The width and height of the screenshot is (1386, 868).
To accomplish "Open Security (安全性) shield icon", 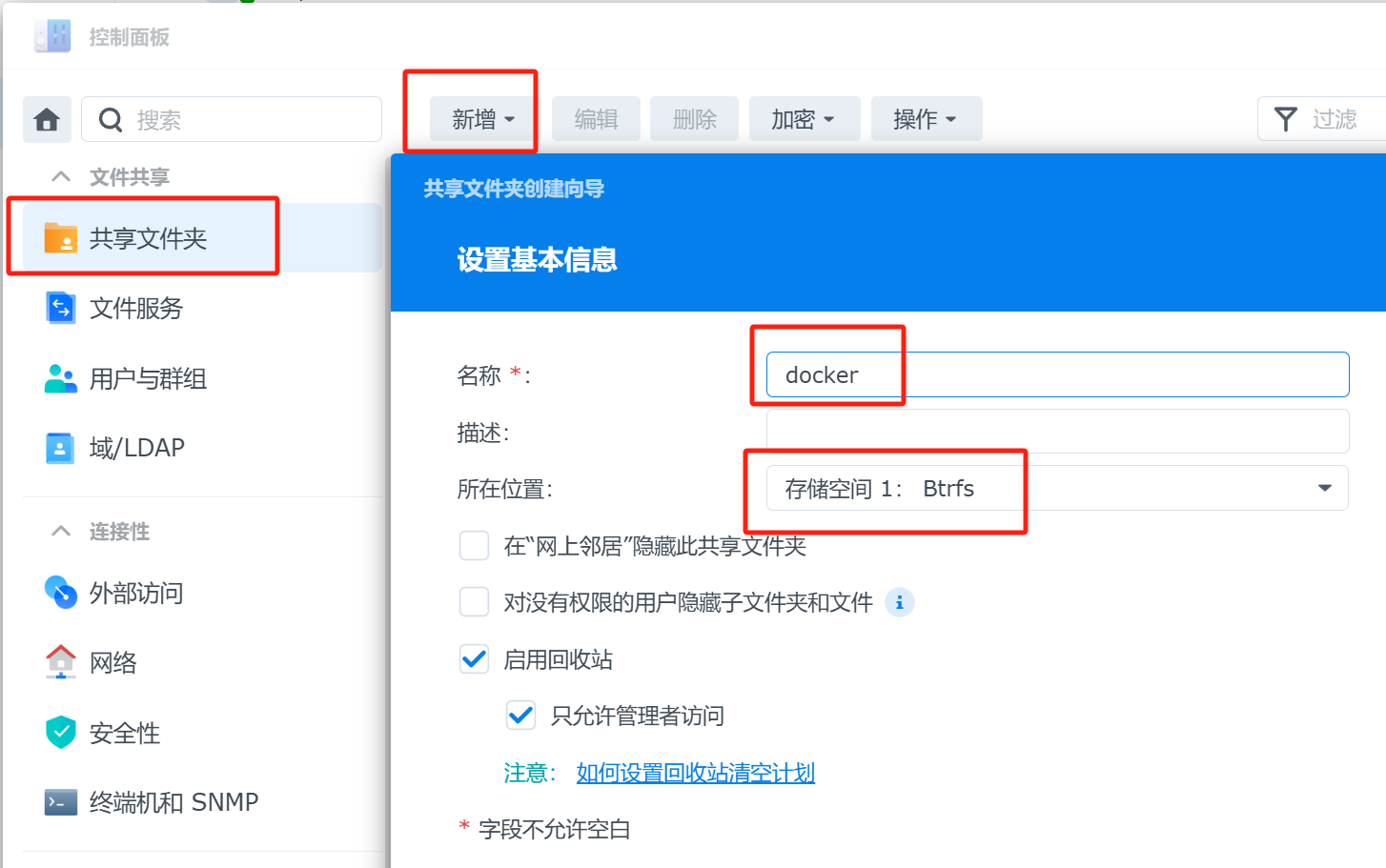I will coord(61,733).
